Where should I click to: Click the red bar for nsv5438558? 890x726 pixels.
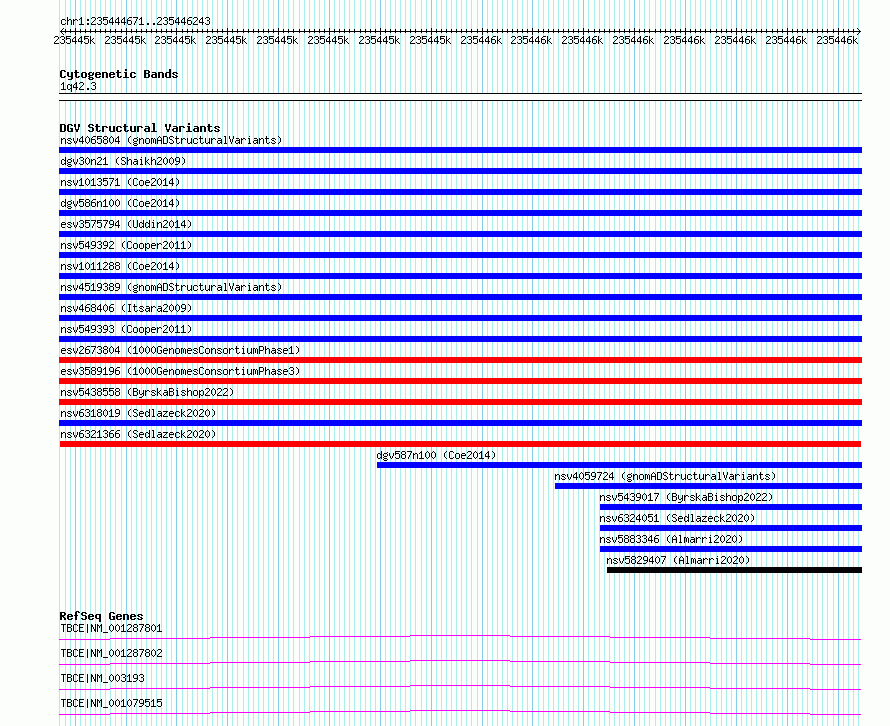[460, 402]
